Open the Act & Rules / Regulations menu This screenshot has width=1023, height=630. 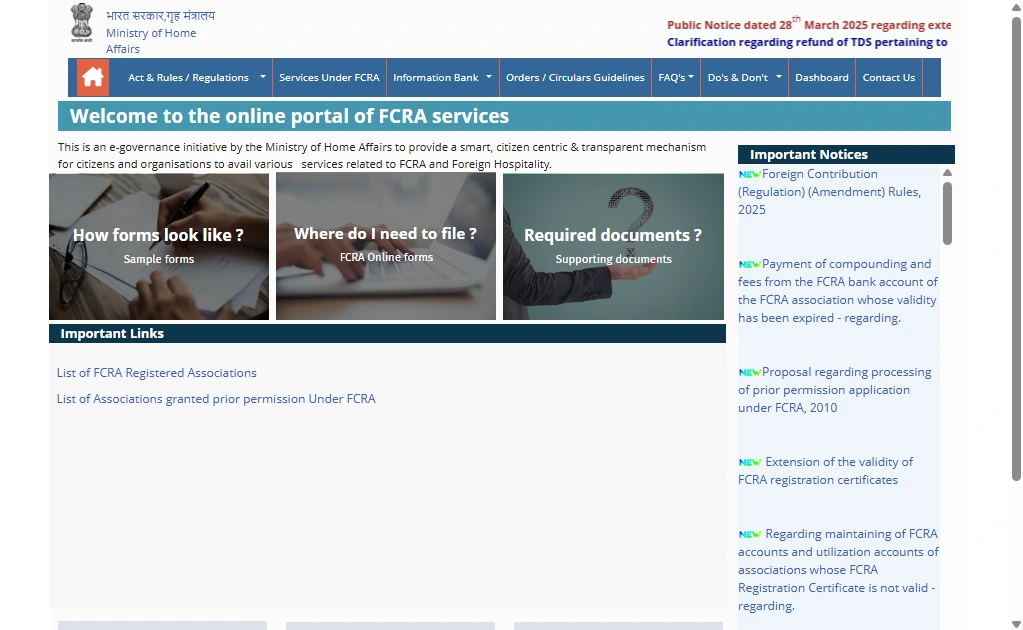point(189,78)
